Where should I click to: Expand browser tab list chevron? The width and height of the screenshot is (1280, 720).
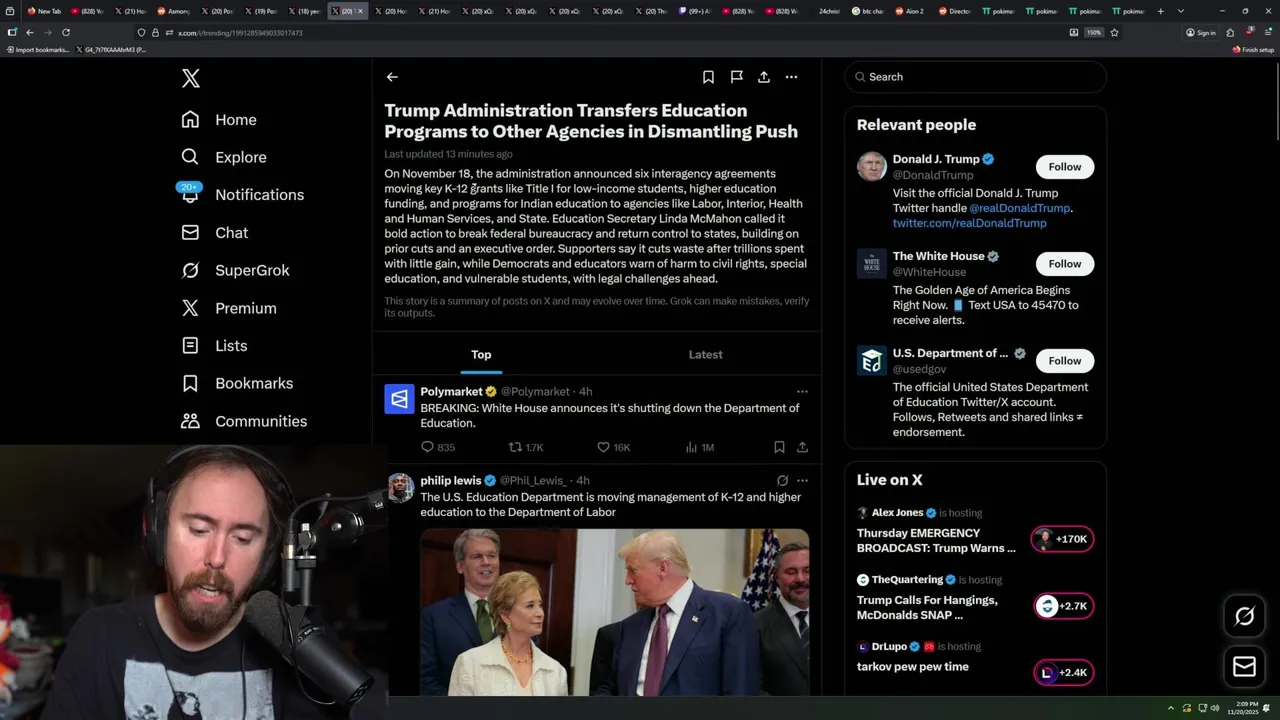1180,11
